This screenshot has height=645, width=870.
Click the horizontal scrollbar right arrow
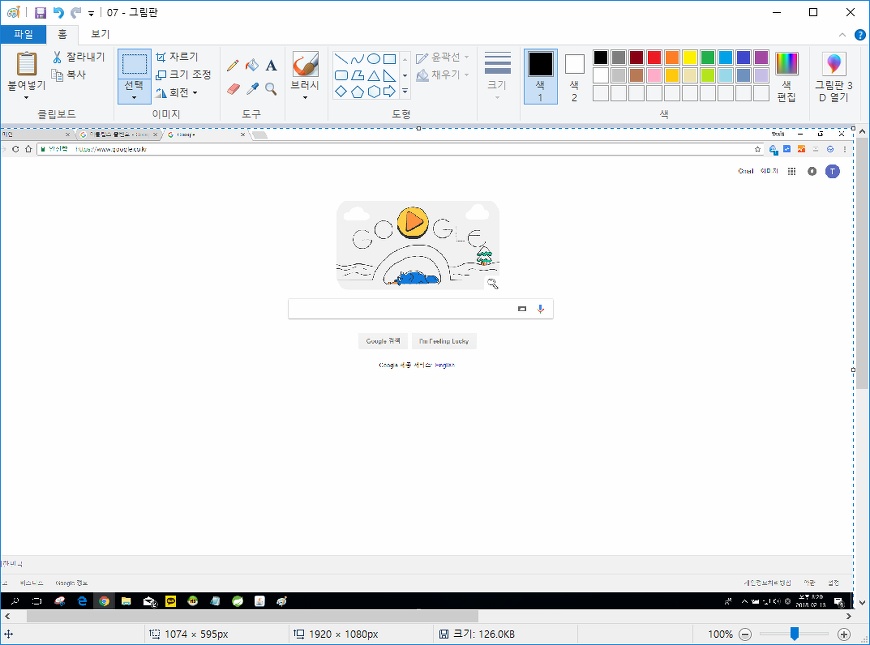(x=848, y=616)
